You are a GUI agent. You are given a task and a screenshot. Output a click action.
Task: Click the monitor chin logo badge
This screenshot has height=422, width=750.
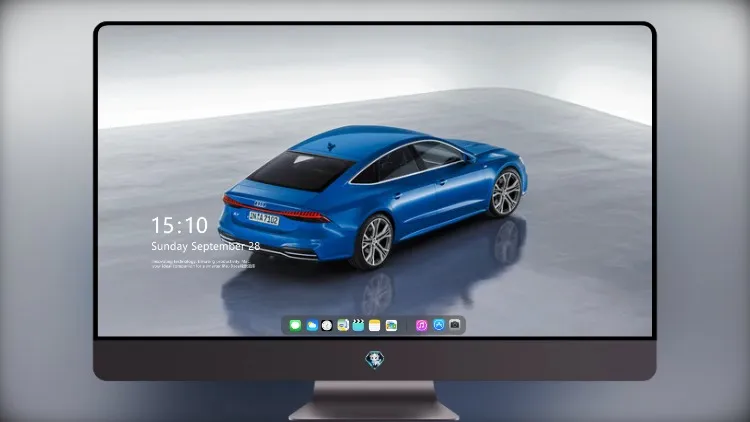point(375,360)
